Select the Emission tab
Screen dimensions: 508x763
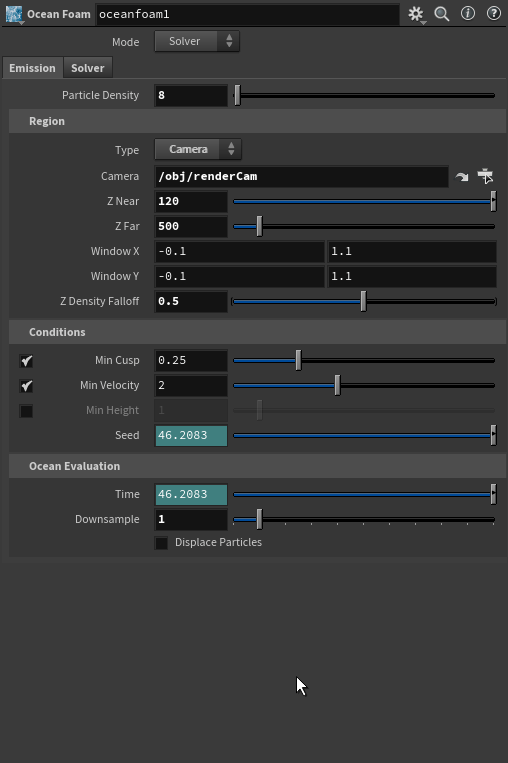pyautogui.click(x=32, y=68)
